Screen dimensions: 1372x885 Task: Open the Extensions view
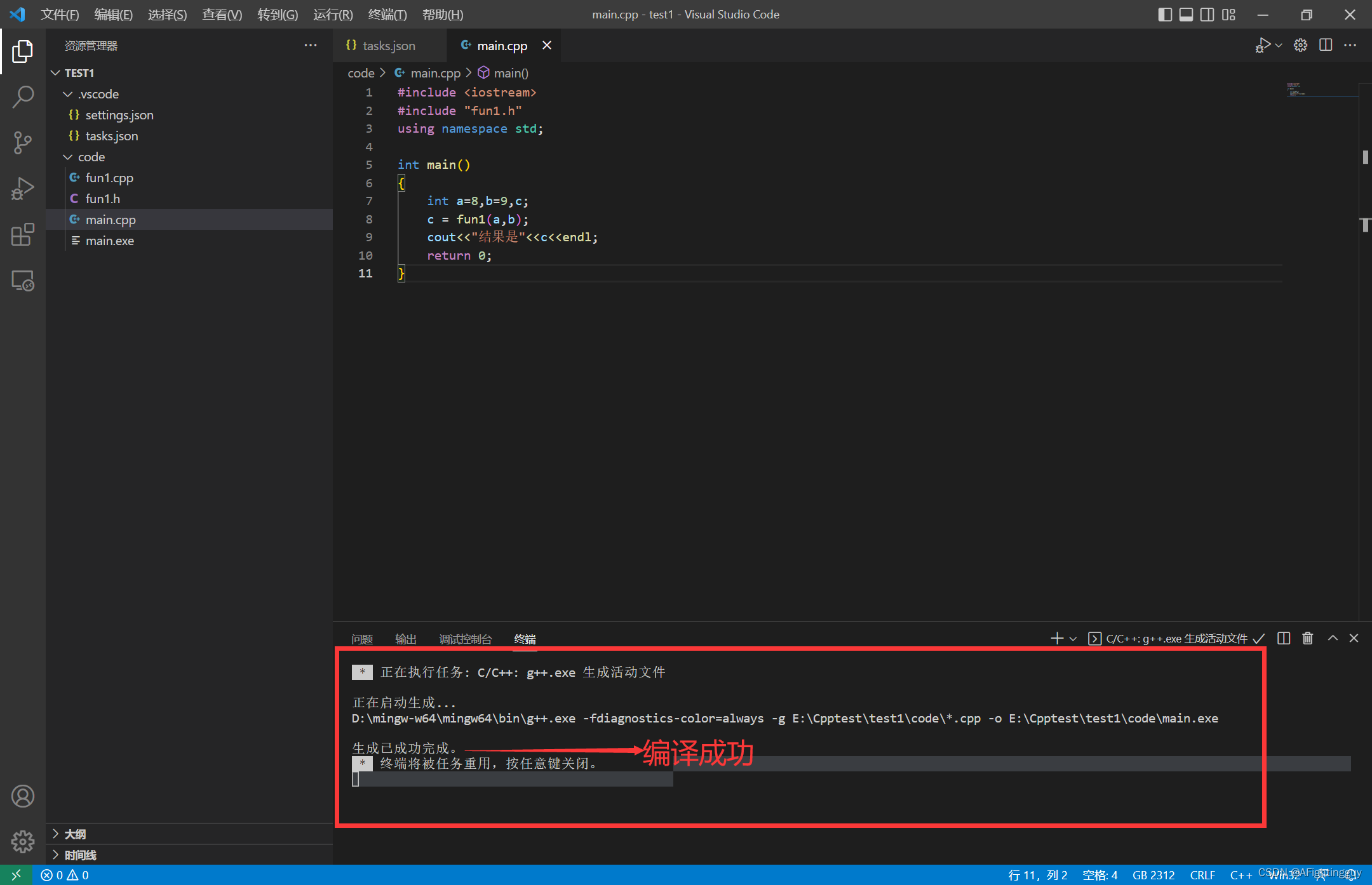23,235
